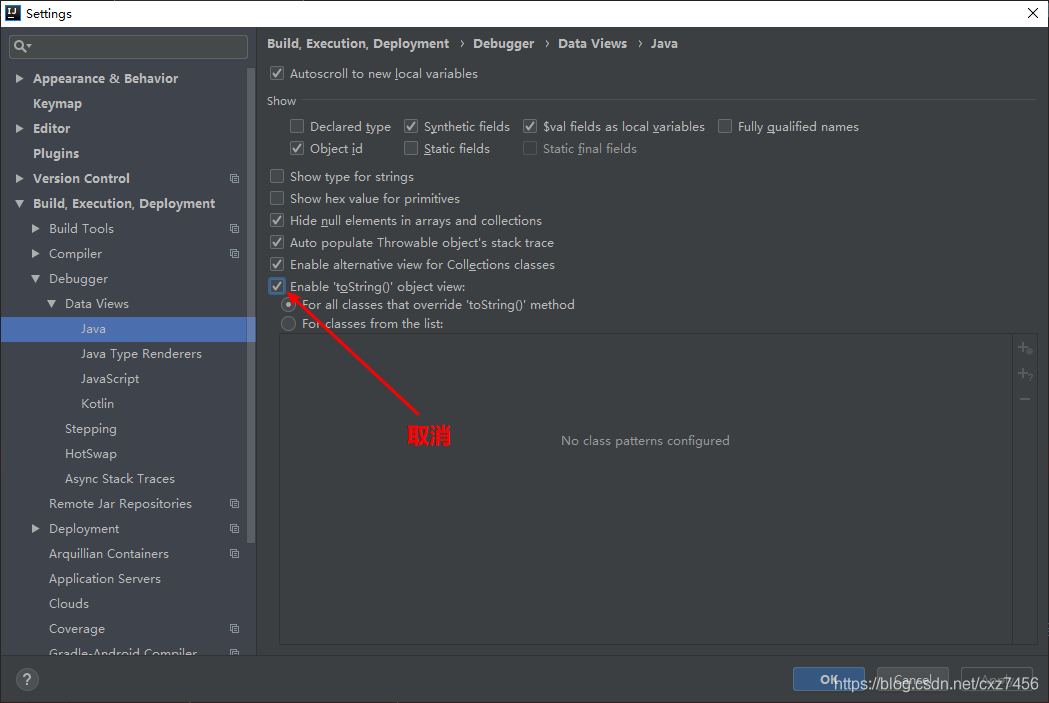Click the project-level icon next to Compiler
This screenshot has height=703, width=1049.
[234, 254]
